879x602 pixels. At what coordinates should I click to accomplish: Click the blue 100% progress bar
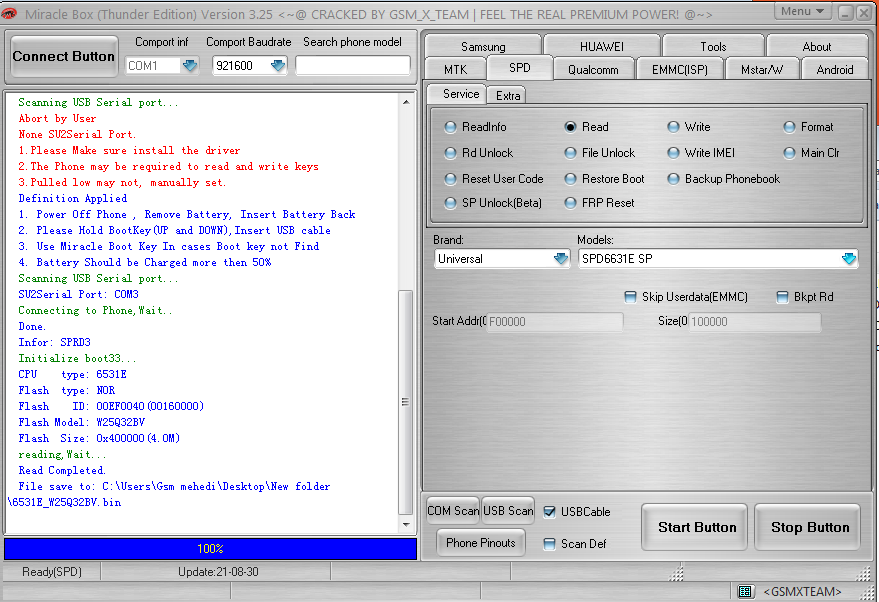210,549
